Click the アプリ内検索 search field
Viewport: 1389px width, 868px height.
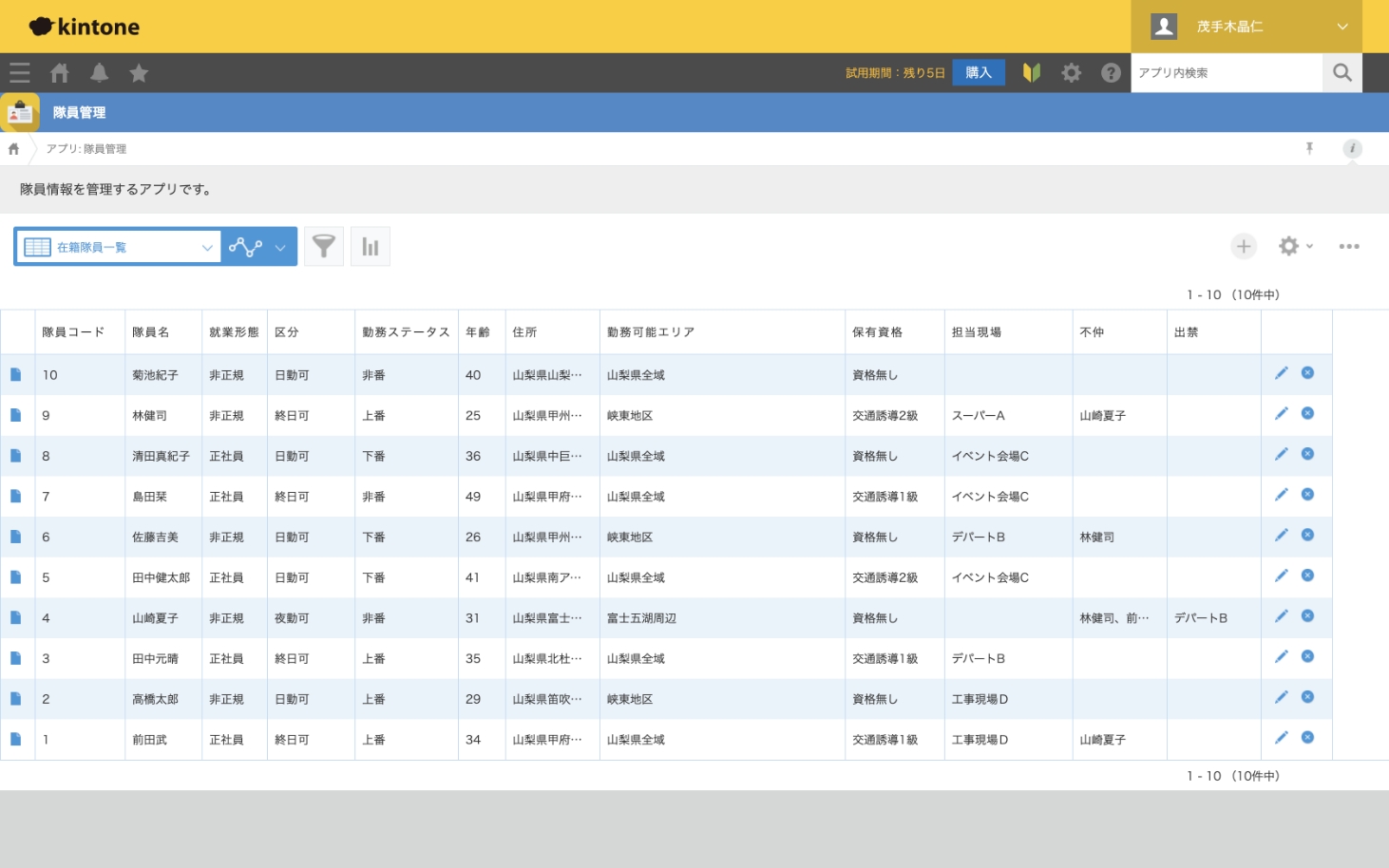[1226, 73]
